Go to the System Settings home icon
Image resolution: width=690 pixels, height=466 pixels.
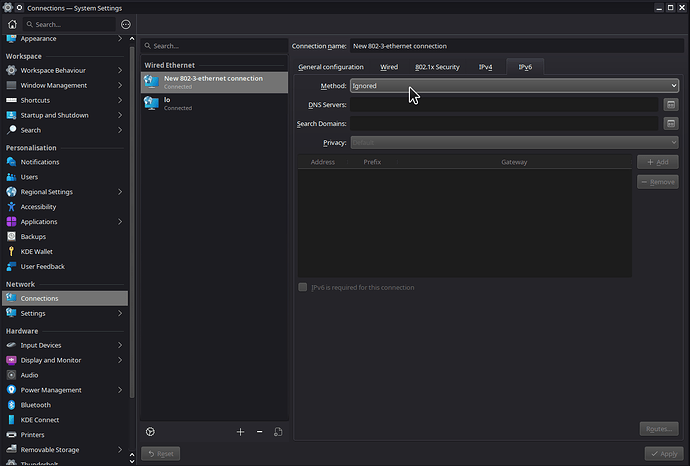click(12, 24)
